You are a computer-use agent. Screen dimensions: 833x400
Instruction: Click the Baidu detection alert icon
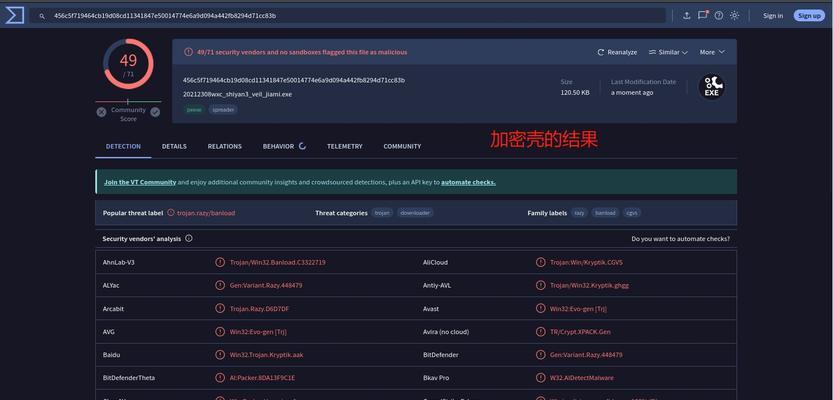[220, 354]
